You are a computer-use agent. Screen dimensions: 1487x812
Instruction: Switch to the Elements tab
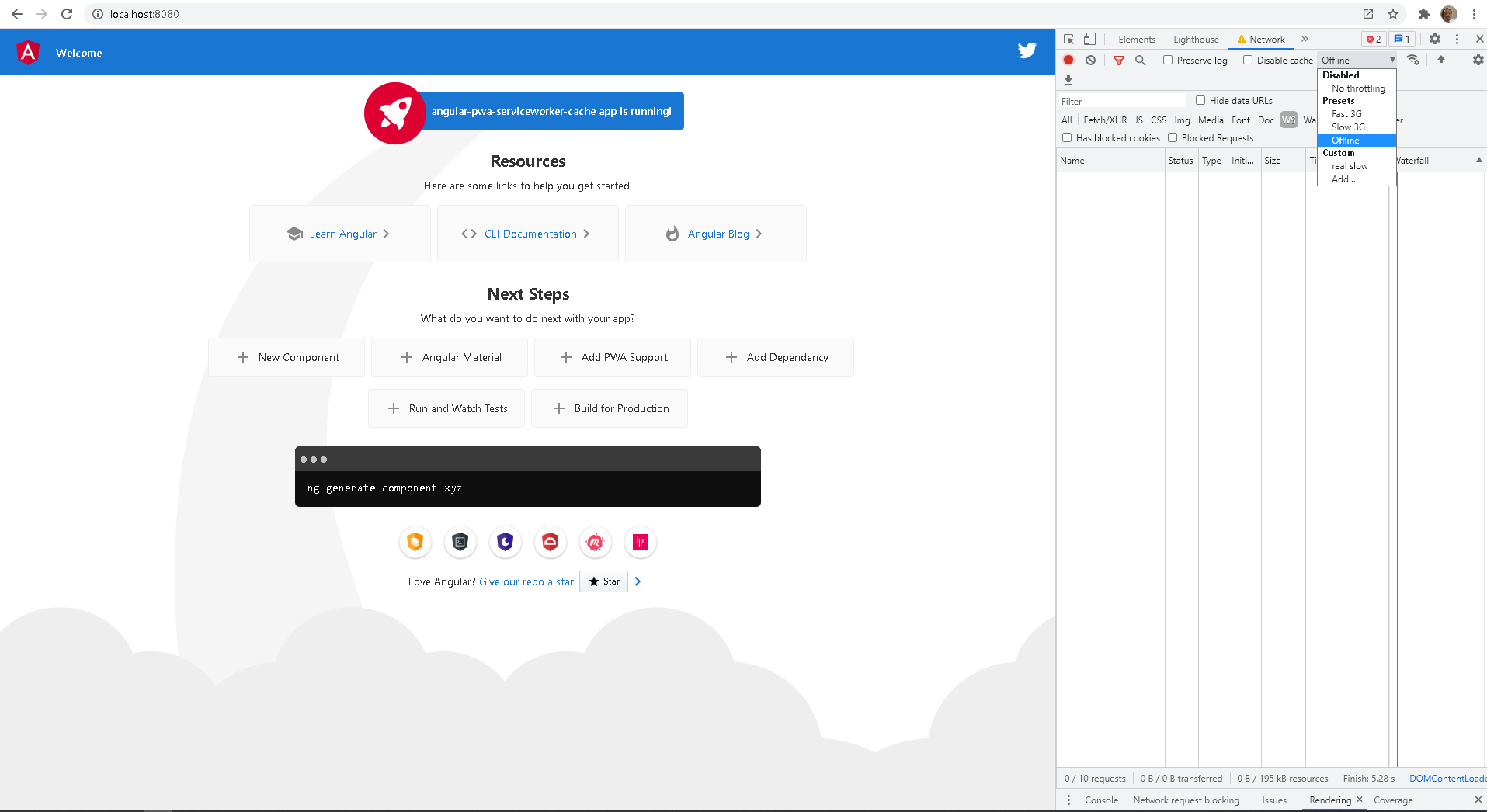pos(1137,40)
